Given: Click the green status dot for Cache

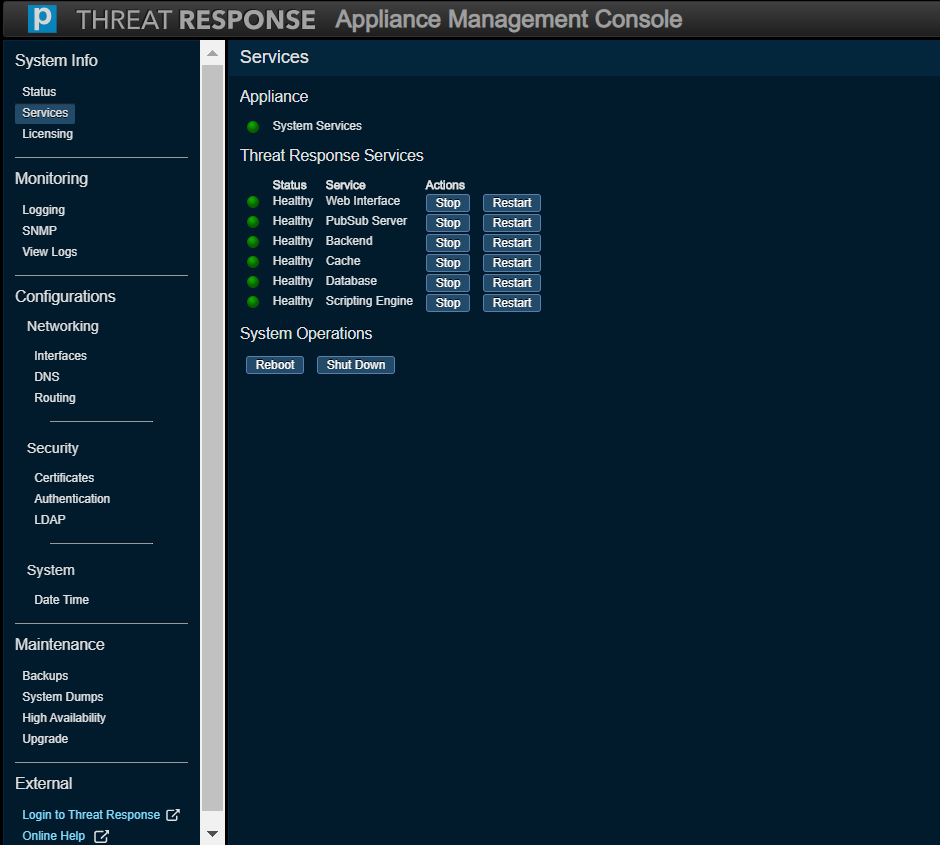Looking at the screenshot, I should tap(253, 262).
